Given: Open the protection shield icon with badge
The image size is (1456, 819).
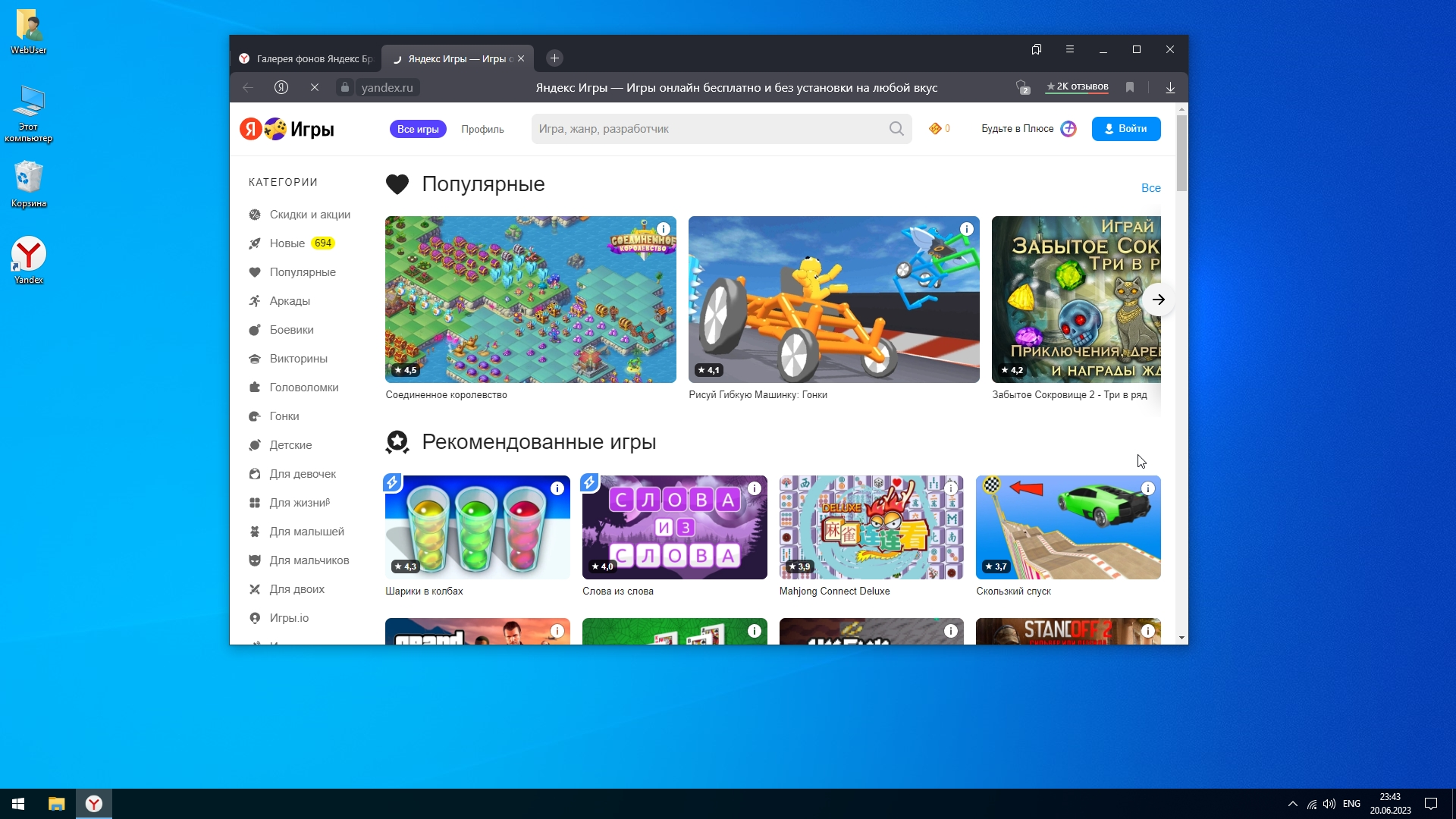Looking at the screenshot, I should (1022, 87).
